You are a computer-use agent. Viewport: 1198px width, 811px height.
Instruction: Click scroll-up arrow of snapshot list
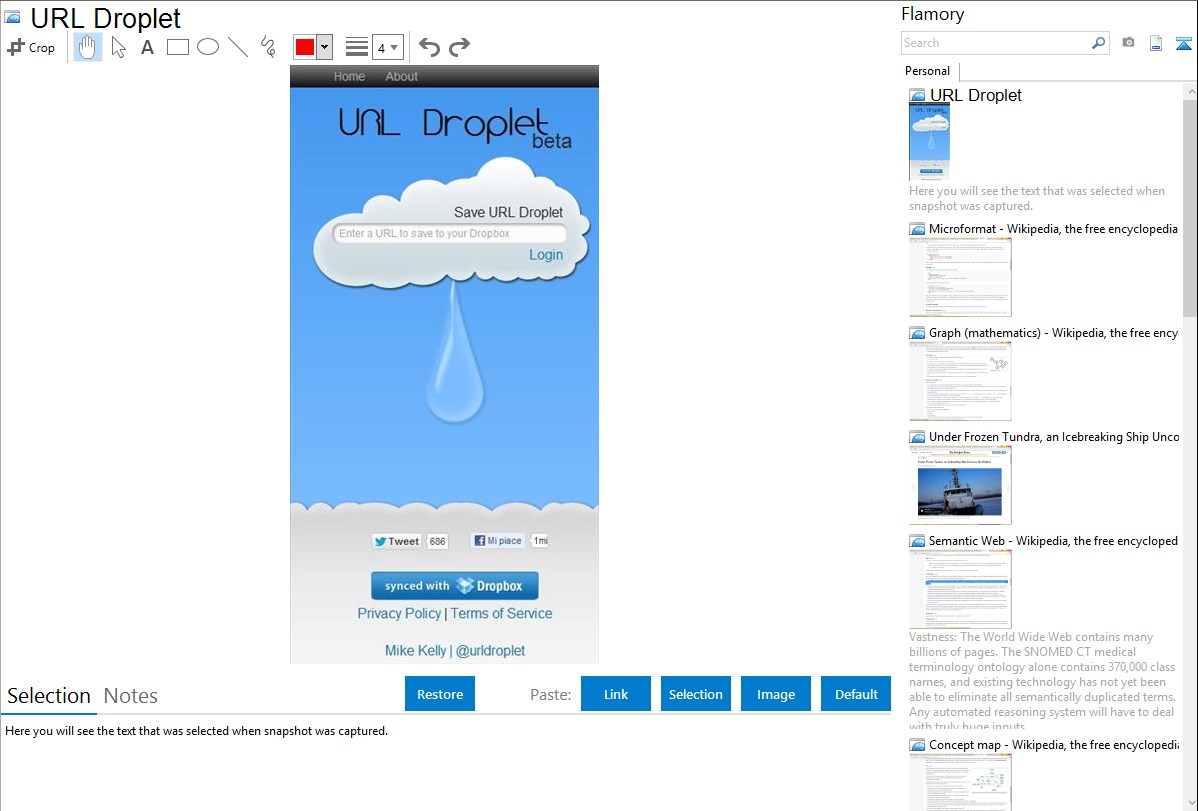1190,91
